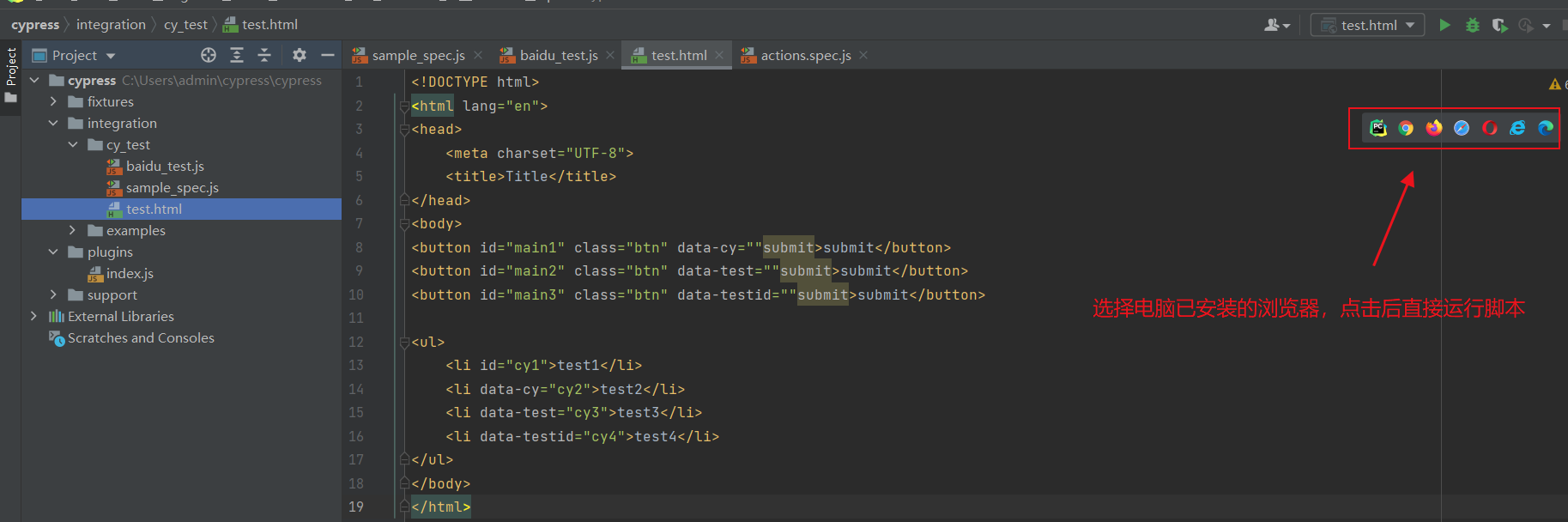Run test.html with the green play button
This screenshot has height=522, width=1568.
coord(1445,25)
